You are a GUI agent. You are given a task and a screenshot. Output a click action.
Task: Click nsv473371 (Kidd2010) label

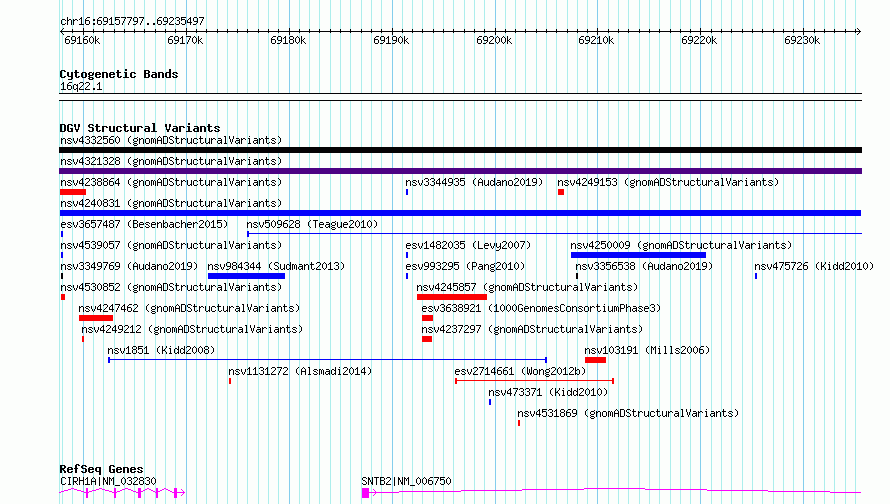548,392
